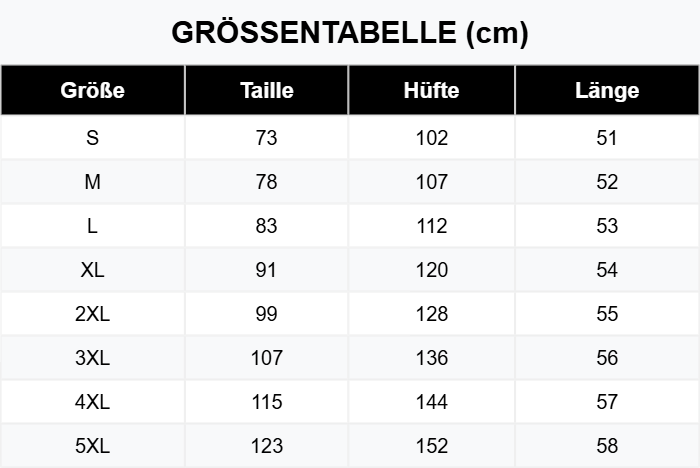The width and height of the screenshot is (700, 468).
Task: Select the size S cell
Action: click(92, 138)
